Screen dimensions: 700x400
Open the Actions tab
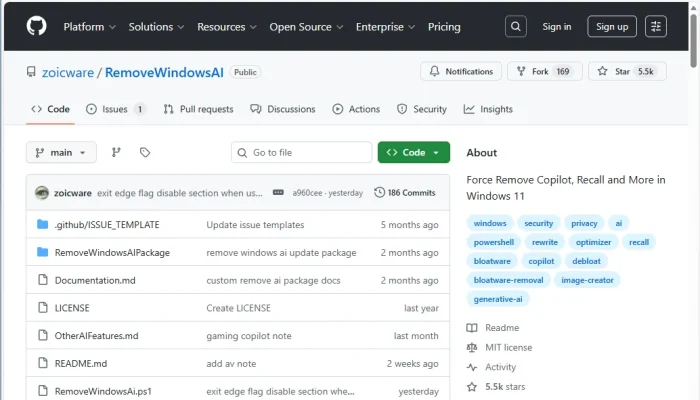click(x=356, y=109)
